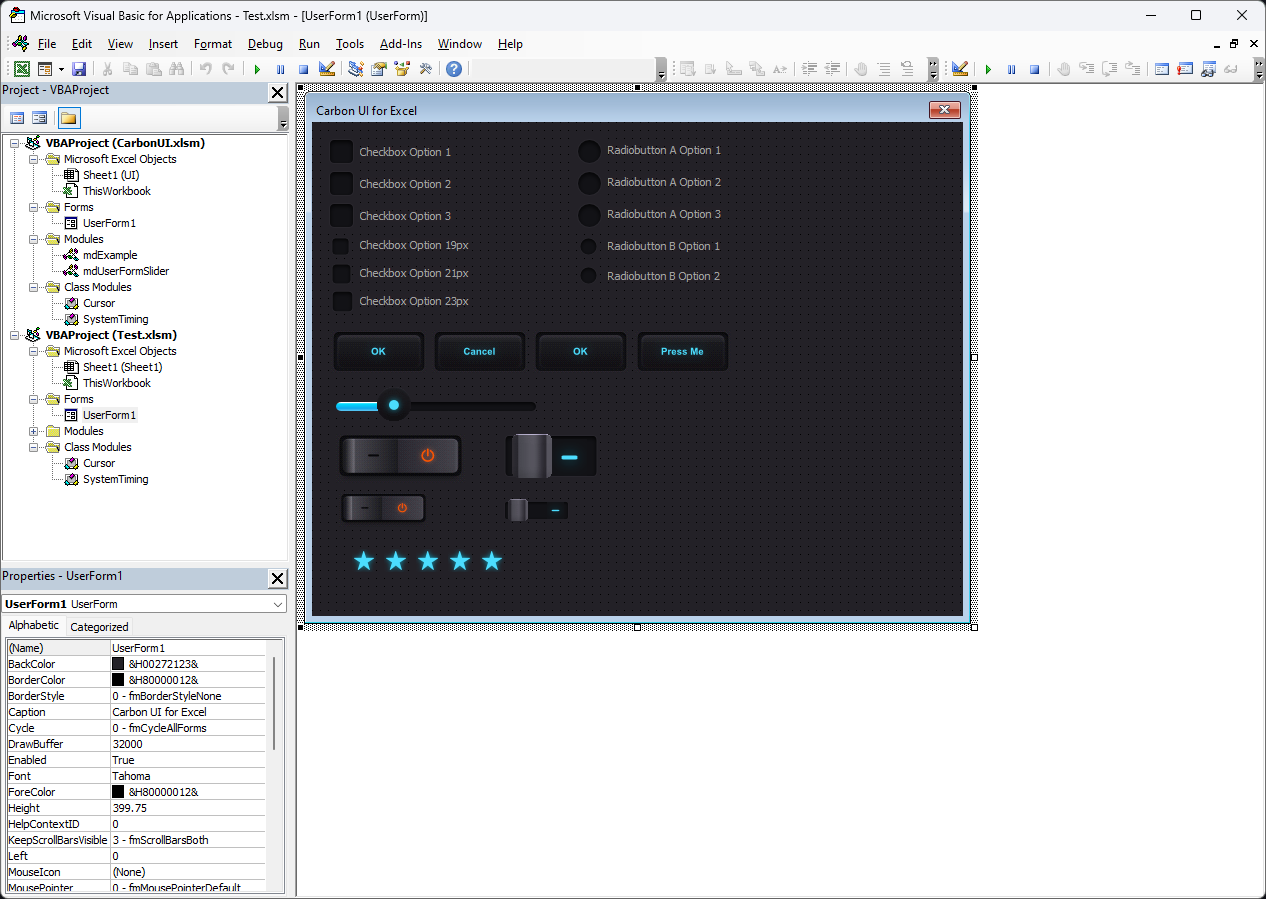Open the Object Browser from the toolbar
This screenshot has width=1266, height=899.
pos(402,69)
